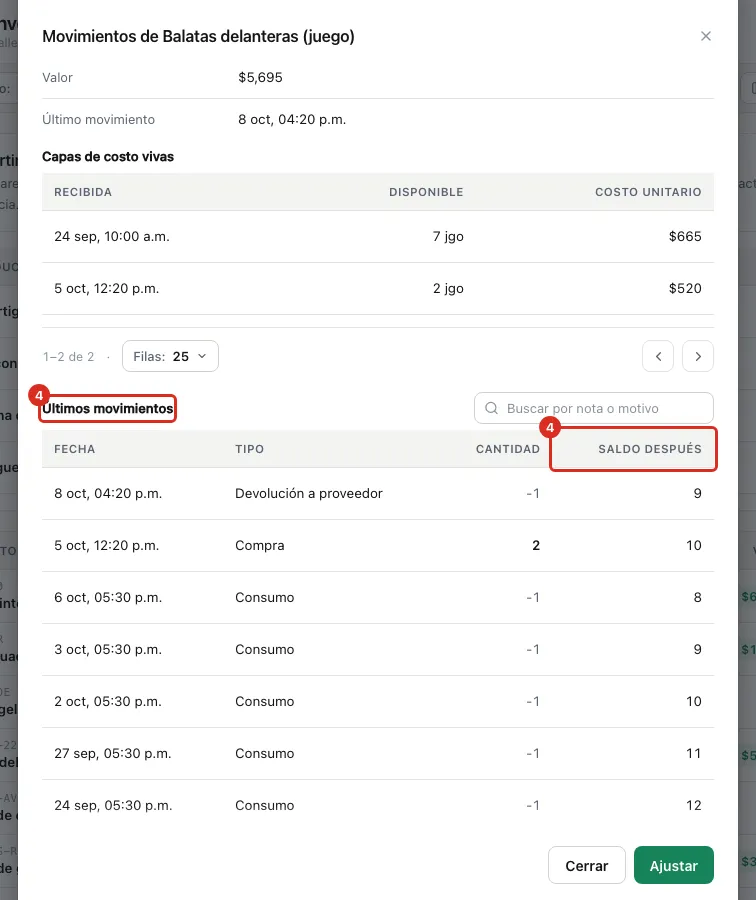Image resolution: width=756 pixels, height=900 pixels.
Task: Click the 2 jgo available quantity
Action: pos(448,288)
